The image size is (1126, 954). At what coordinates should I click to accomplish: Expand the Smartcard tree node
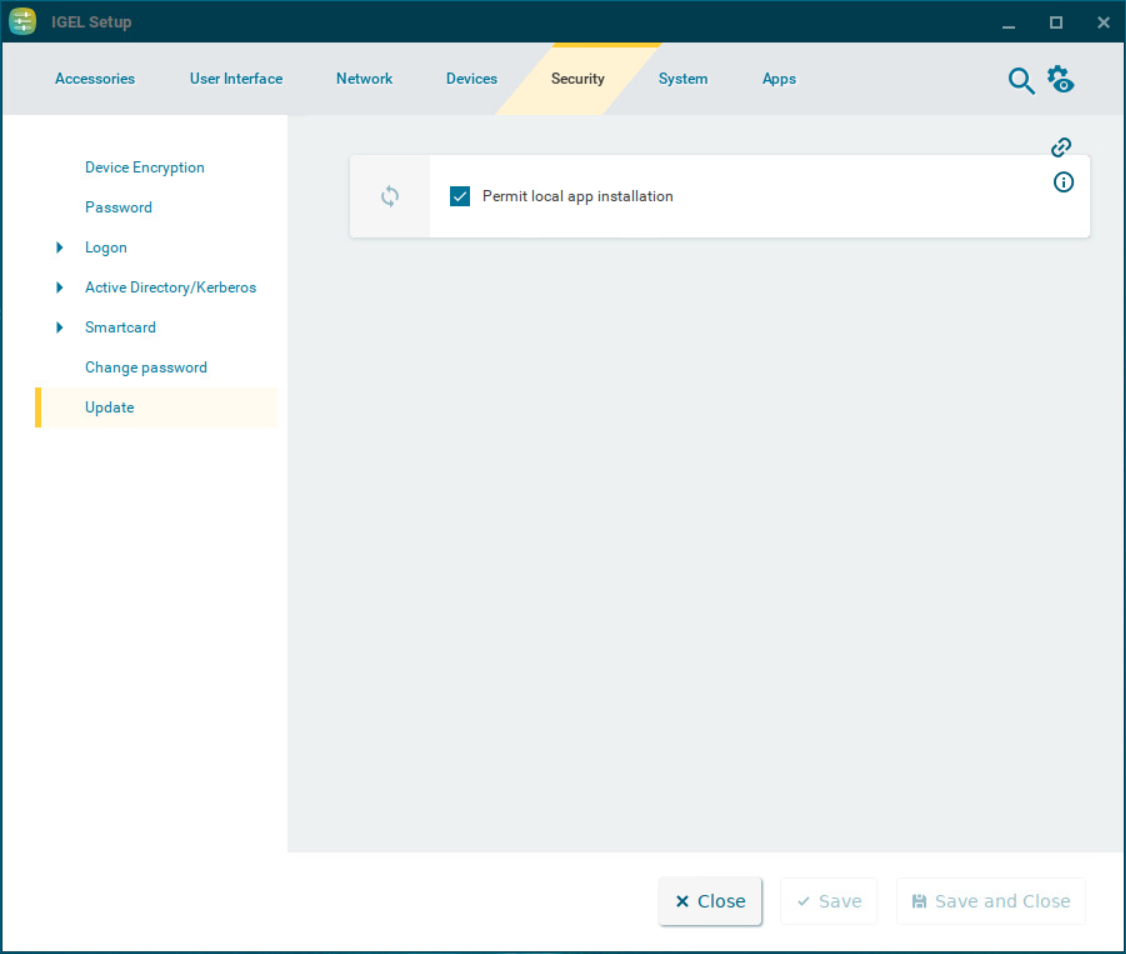pyautogui.click(x=60, y=328)
